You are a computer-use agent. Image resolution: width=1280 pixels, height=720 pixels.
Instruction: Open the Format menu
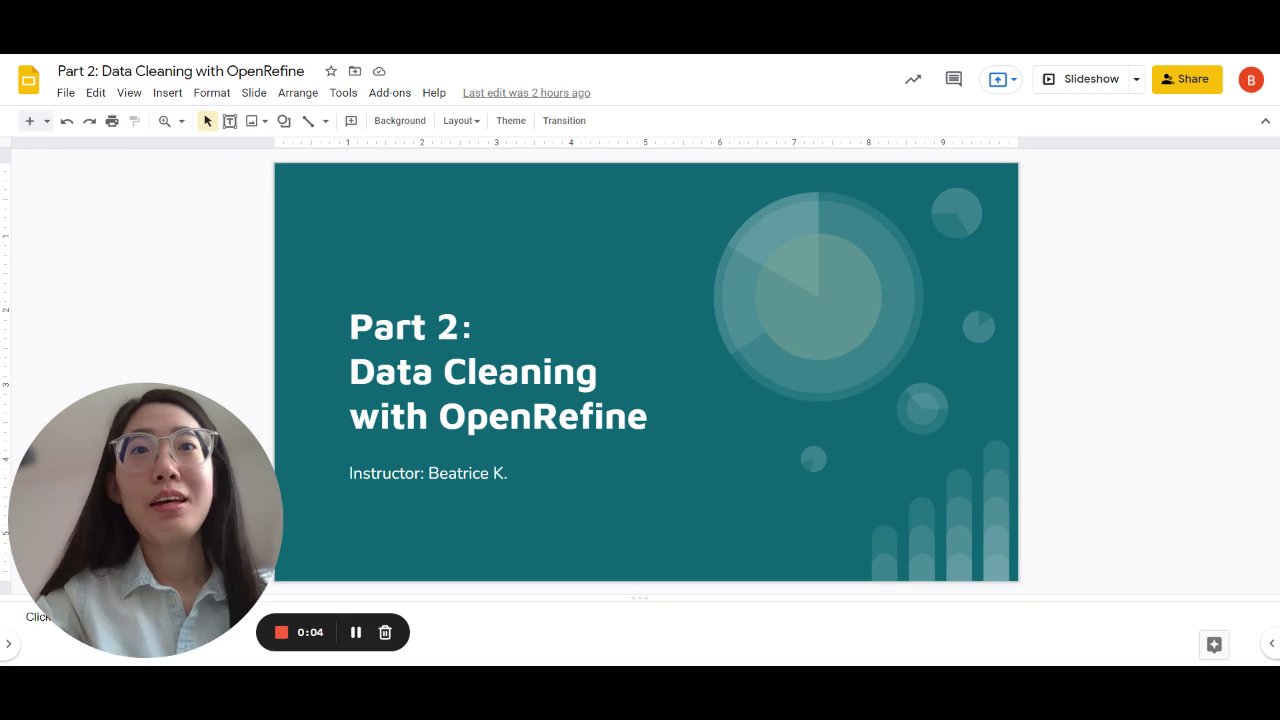tap(212, 93)
